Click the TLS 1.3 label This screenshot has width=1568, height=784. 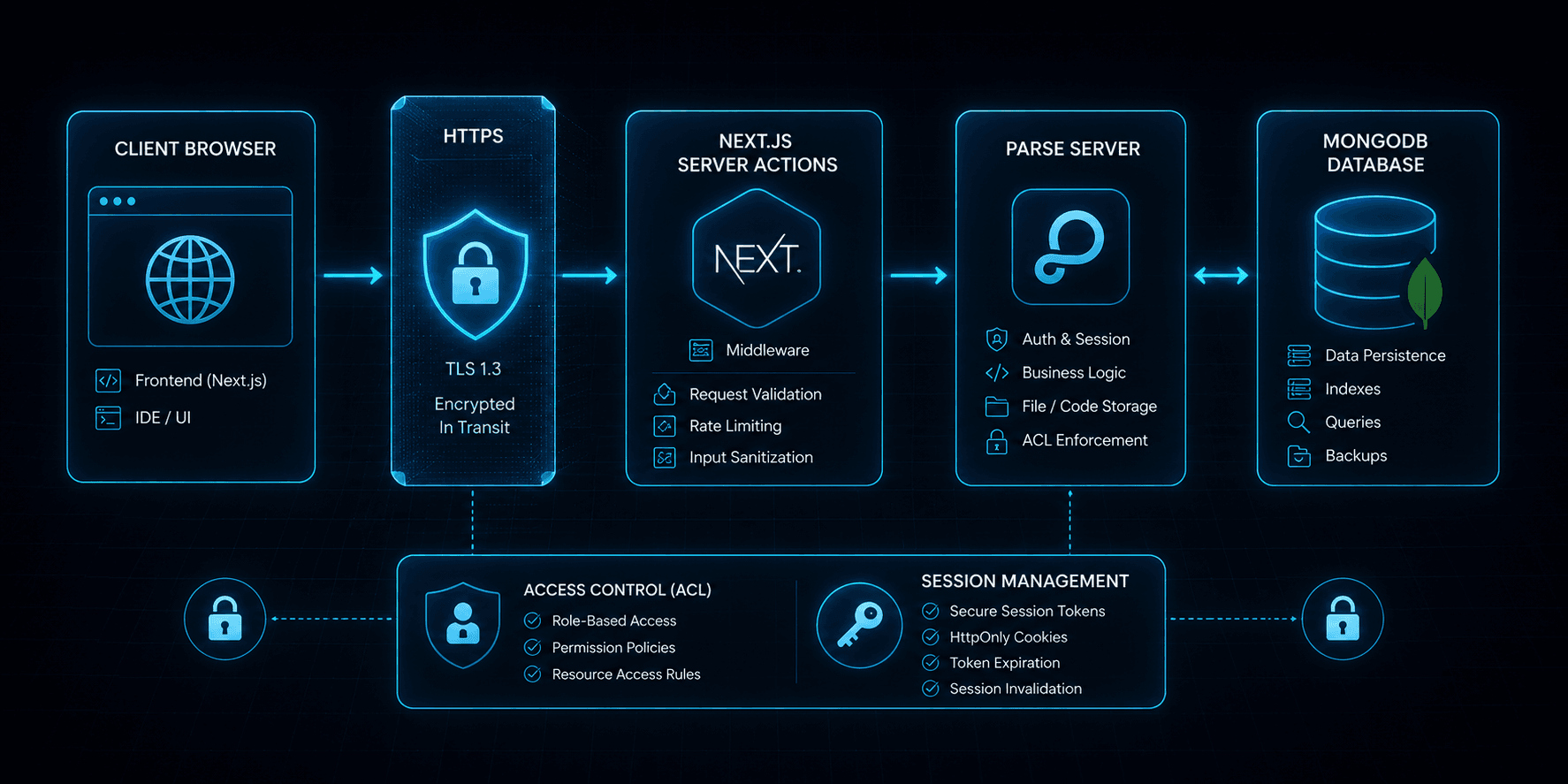point(473,369)
